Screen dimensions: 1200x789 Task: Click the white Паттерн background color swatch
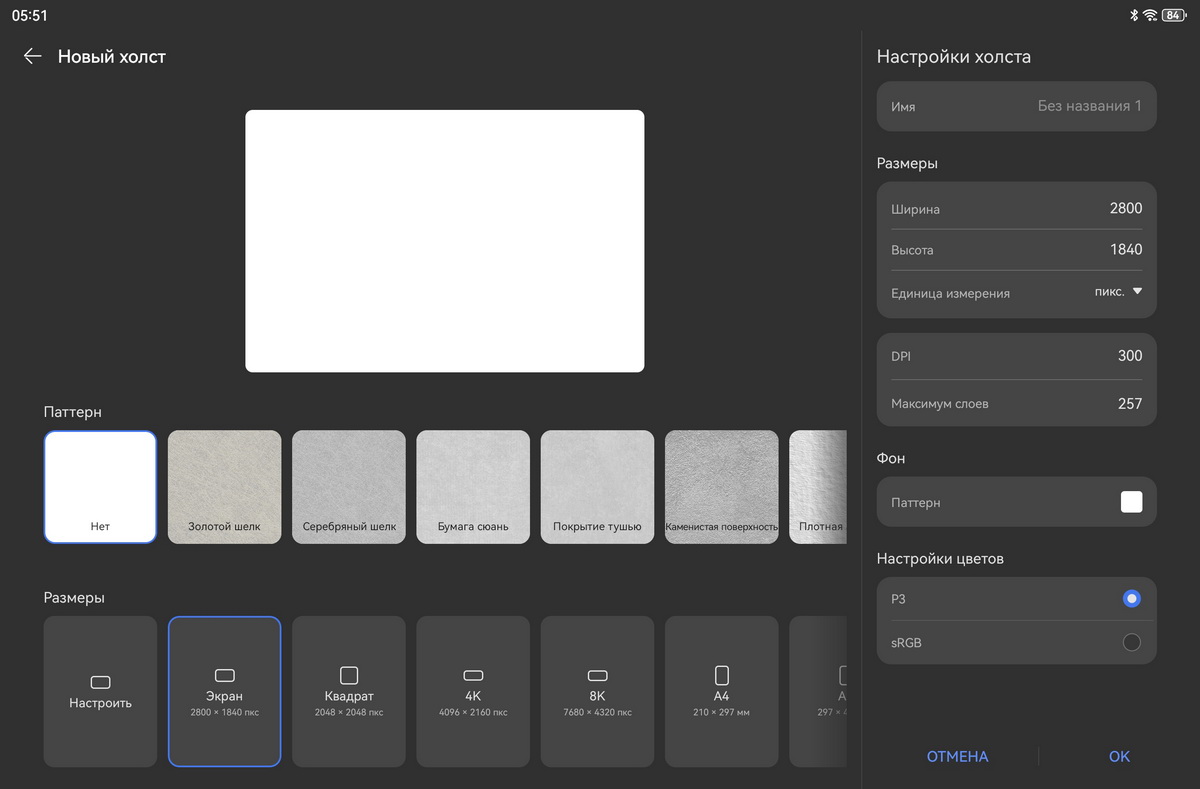point(1131,502)
